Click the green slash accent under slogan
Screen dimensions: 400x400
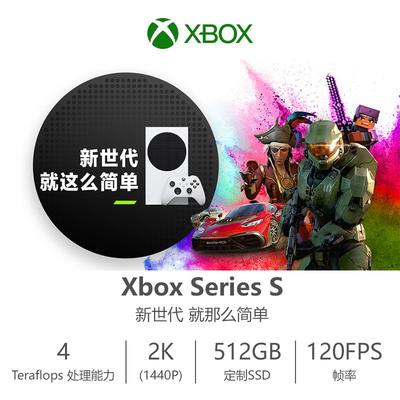(125, 202)
